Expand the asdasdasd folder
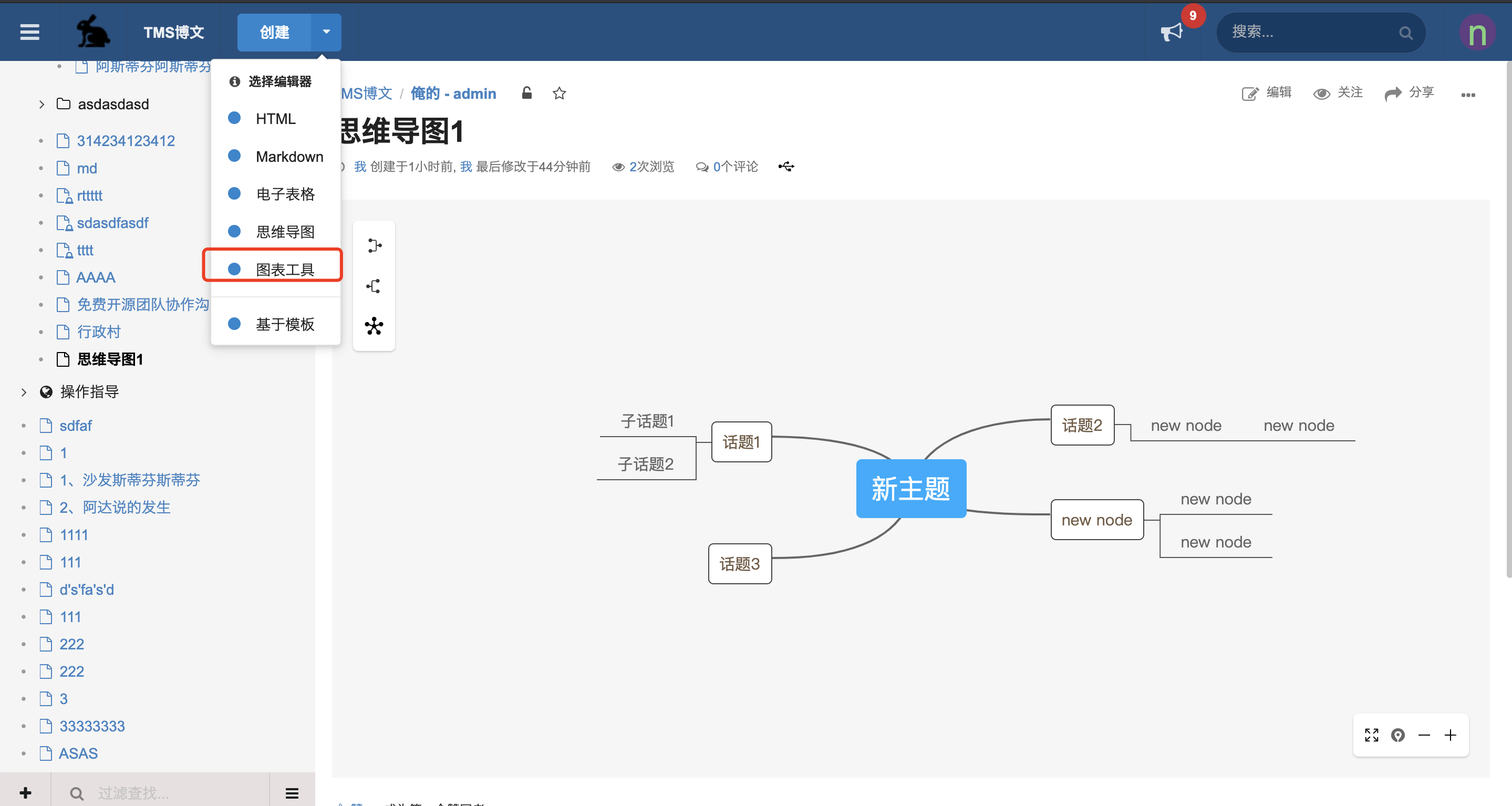 pos(42,105)
